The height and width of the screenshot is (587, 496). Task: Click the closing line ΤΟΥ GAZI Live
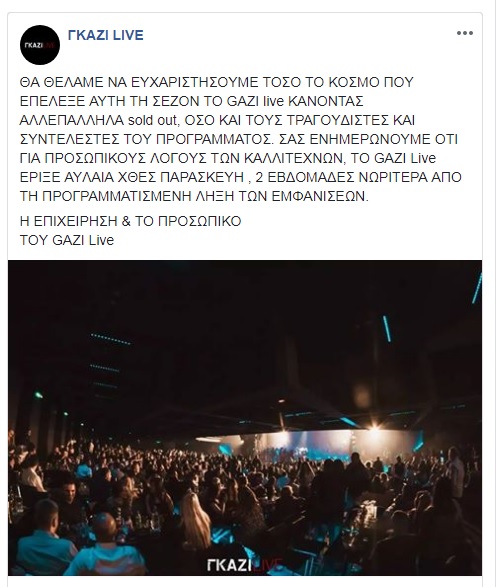coord(67,240)
